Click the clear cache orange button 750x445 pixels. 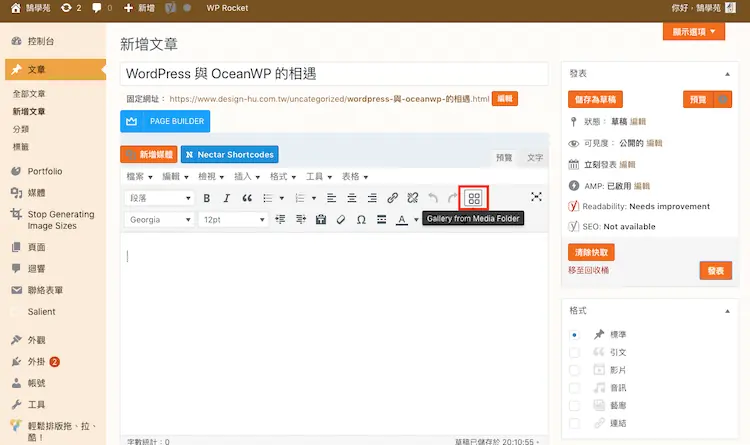(591, 252)
